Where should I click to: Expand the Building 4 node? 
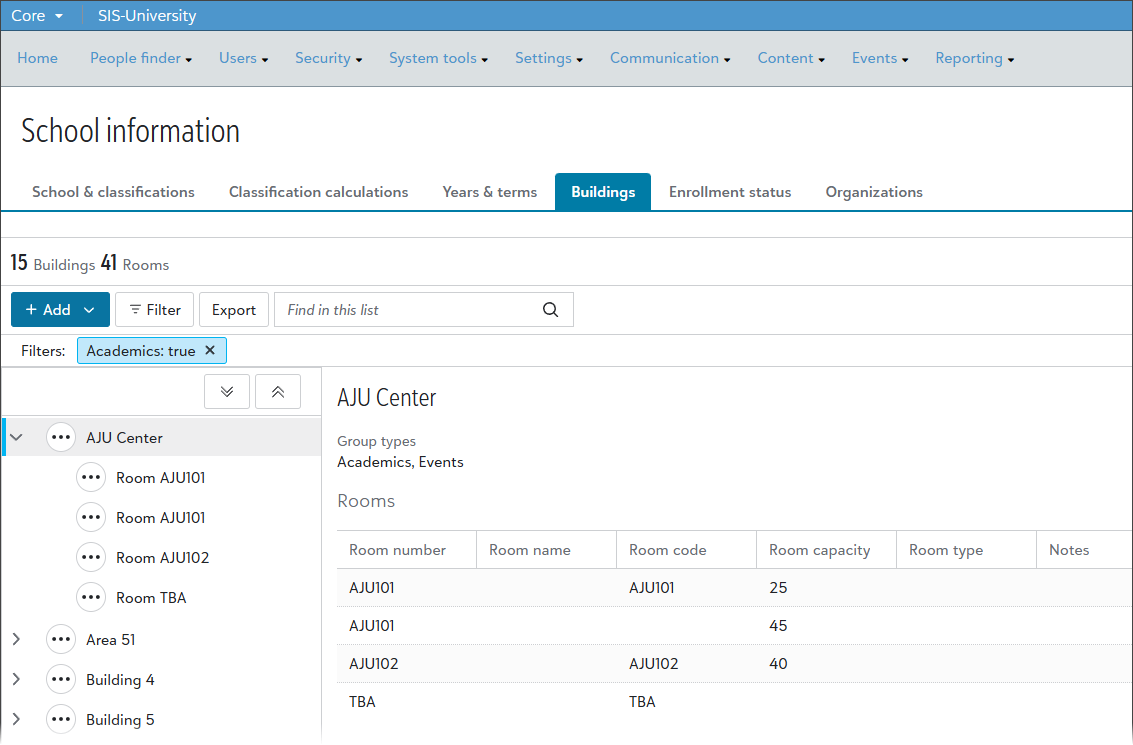[x=17, y=679]
